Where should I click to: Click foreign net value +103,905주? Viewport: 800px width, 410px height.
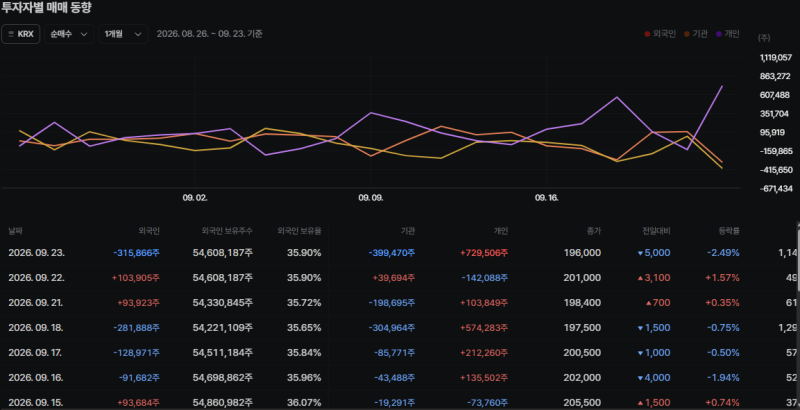(136, 278)
